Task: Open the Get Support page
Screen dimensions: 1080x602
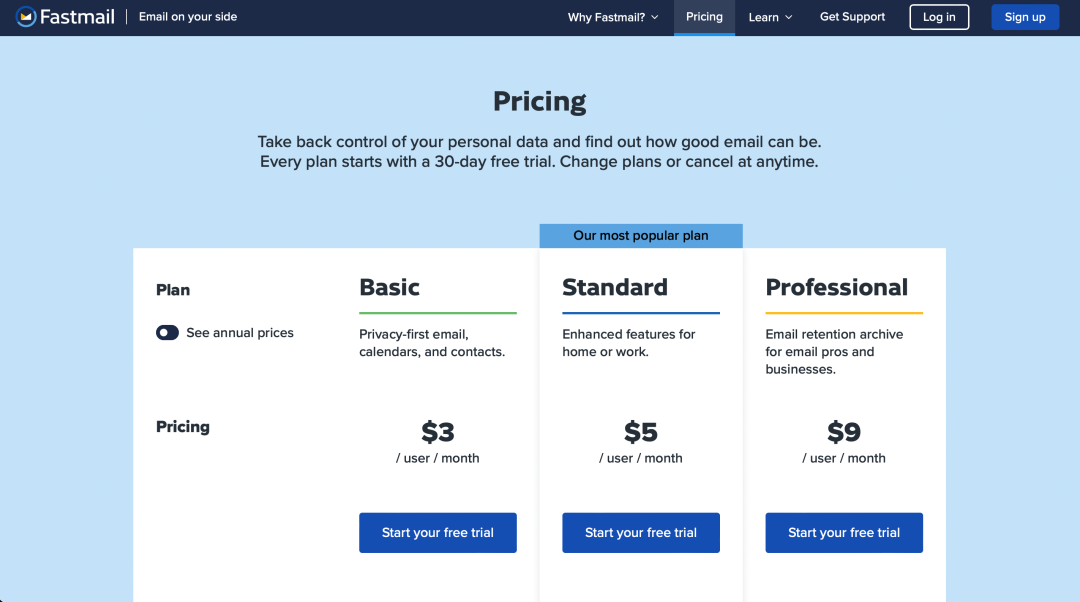Action: [852, 17]
